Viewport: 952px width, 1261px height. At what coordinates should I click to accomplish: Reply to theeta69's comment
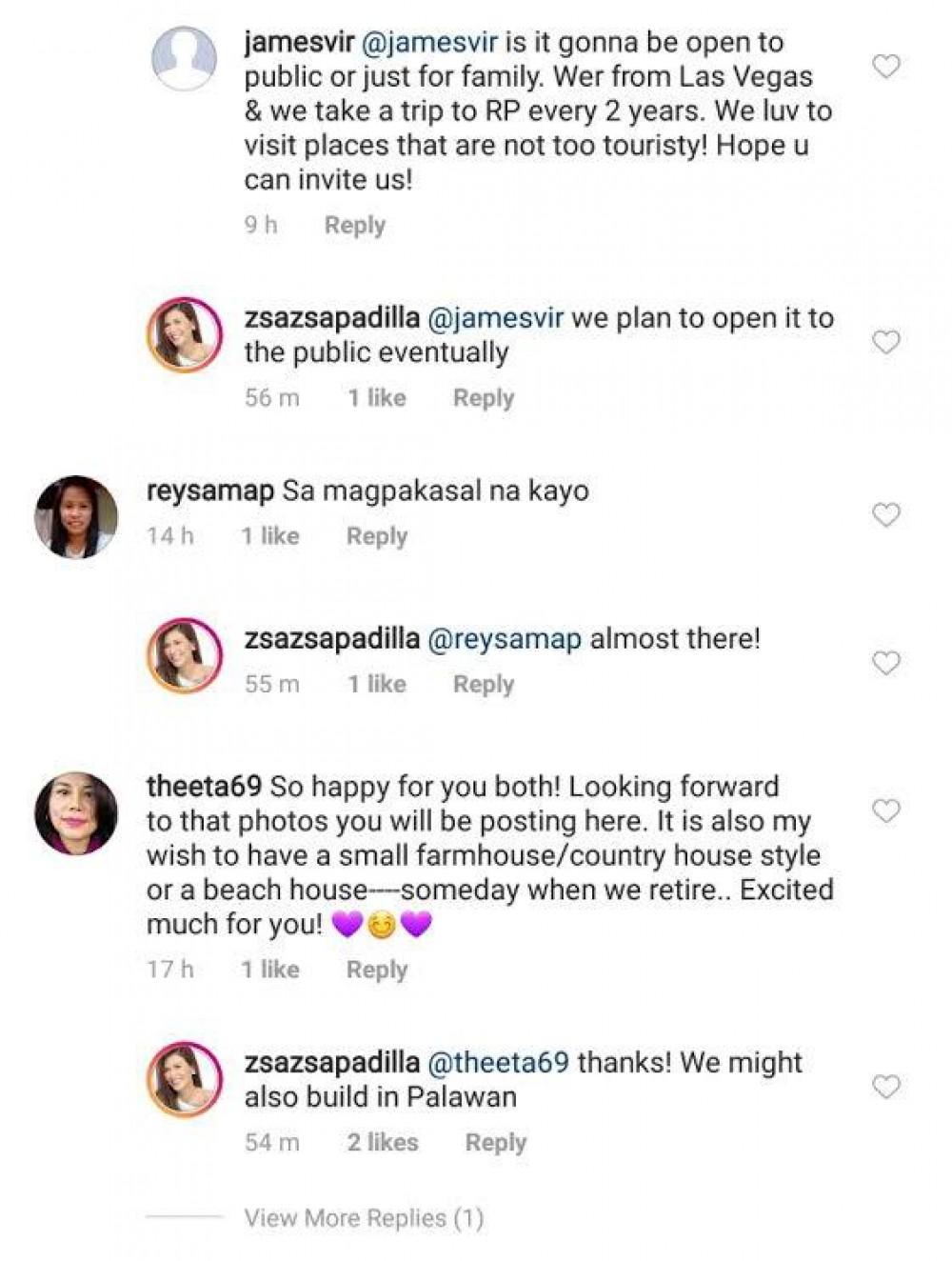pyautogui.click(x=376, y=970)
